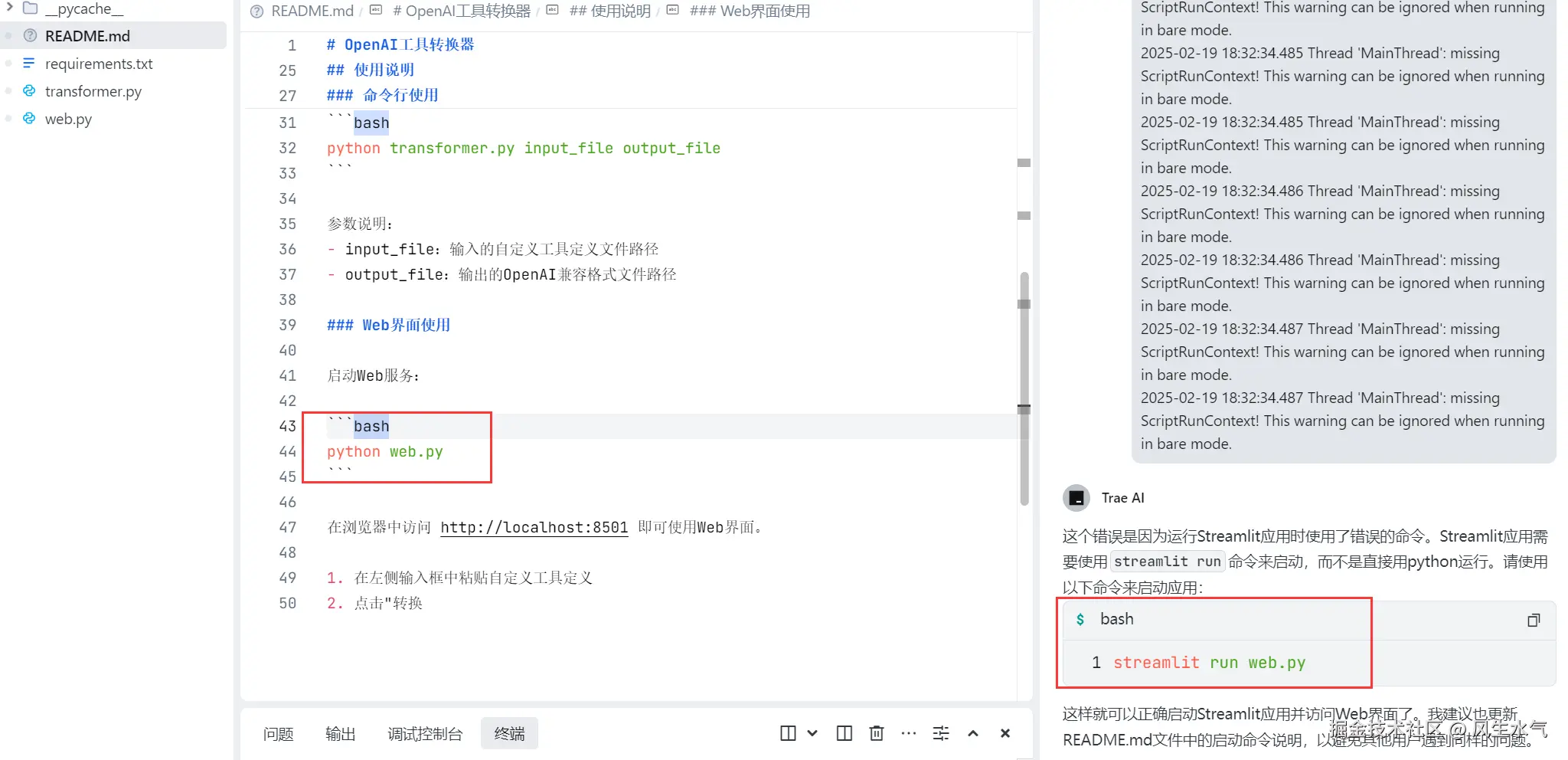Switch to the 调试控制台 panel tab
Viewport: 1568px width, 760px height.
425,734
